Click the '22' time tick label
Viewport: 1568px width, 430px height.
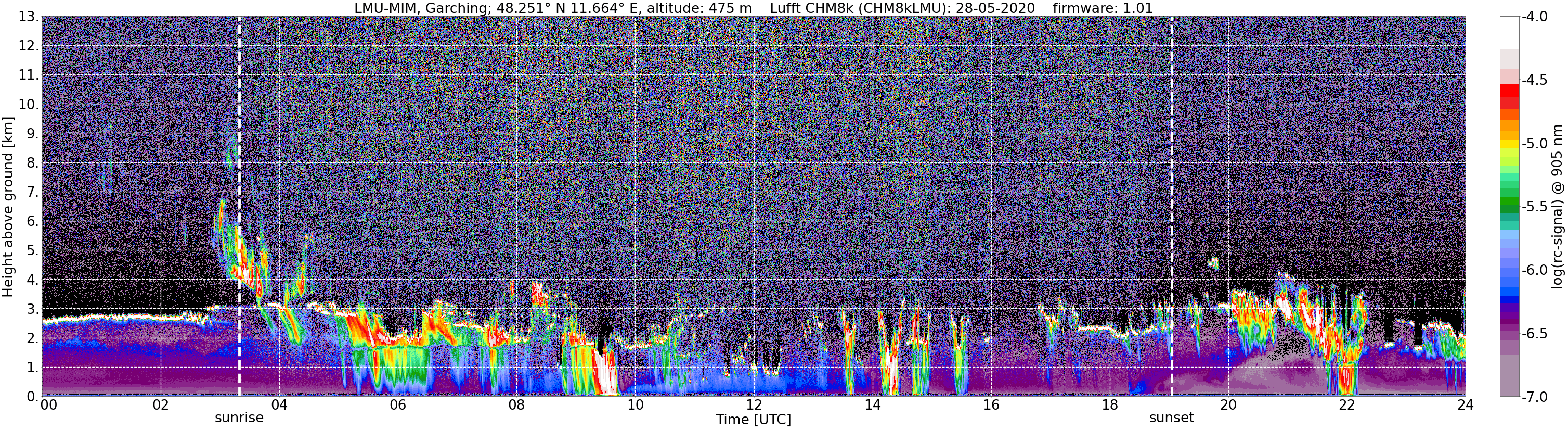point(1347,405)
